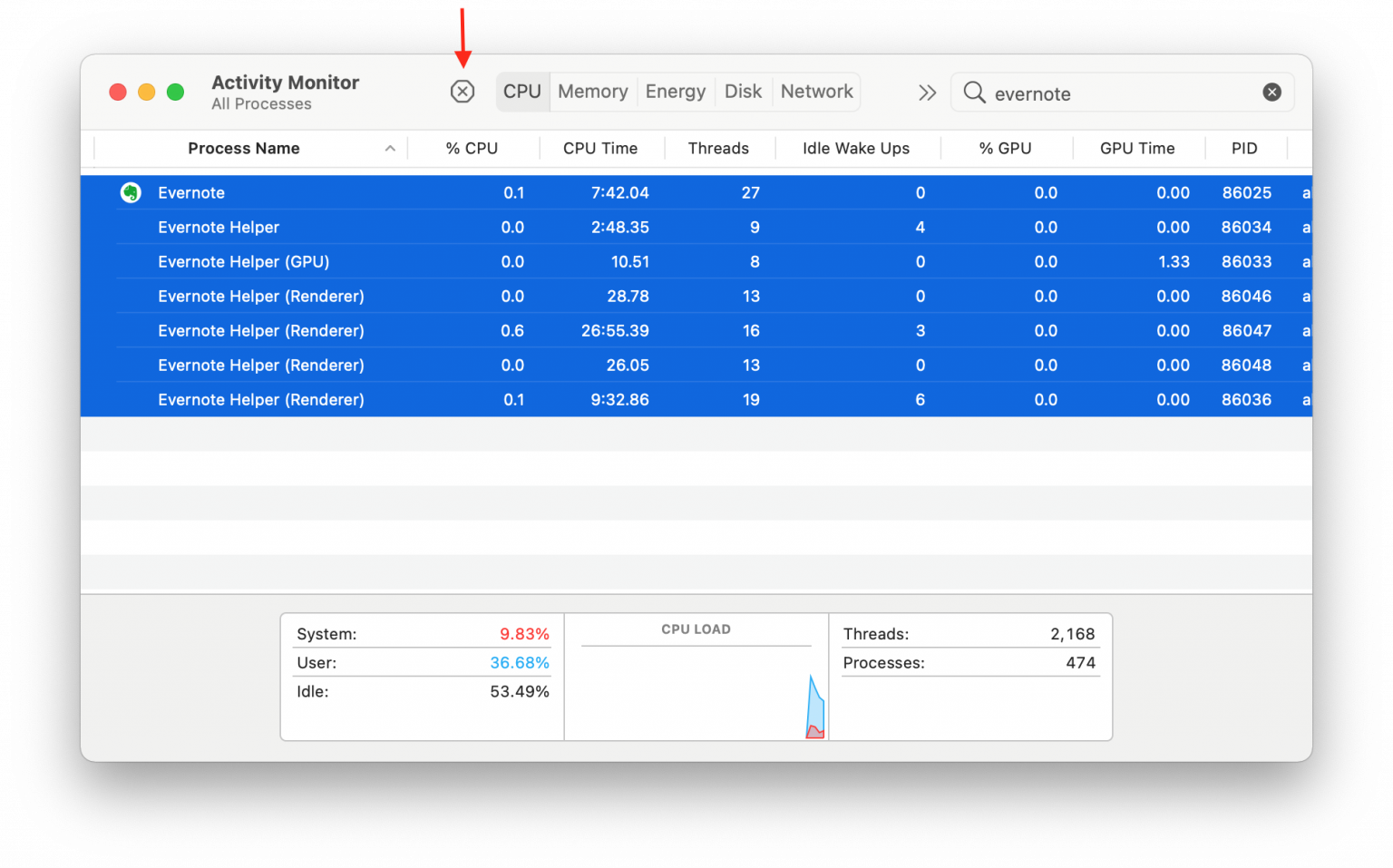Click the User 36.68% value
The width and height of the screenshot is (1393, 868).
click(520, 663)
